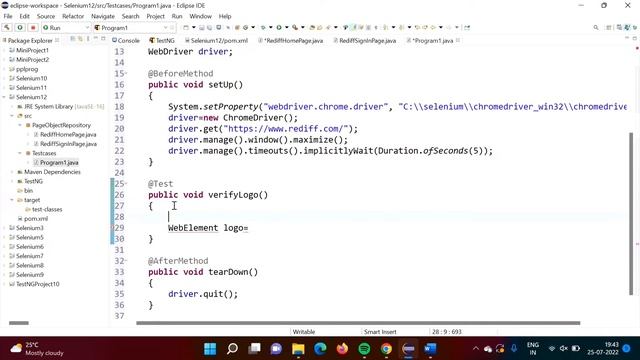Open the Package Explorer view menu (three dots)
Image resolution: width=640 pixels, height=360 pixels.
(88, 39)
